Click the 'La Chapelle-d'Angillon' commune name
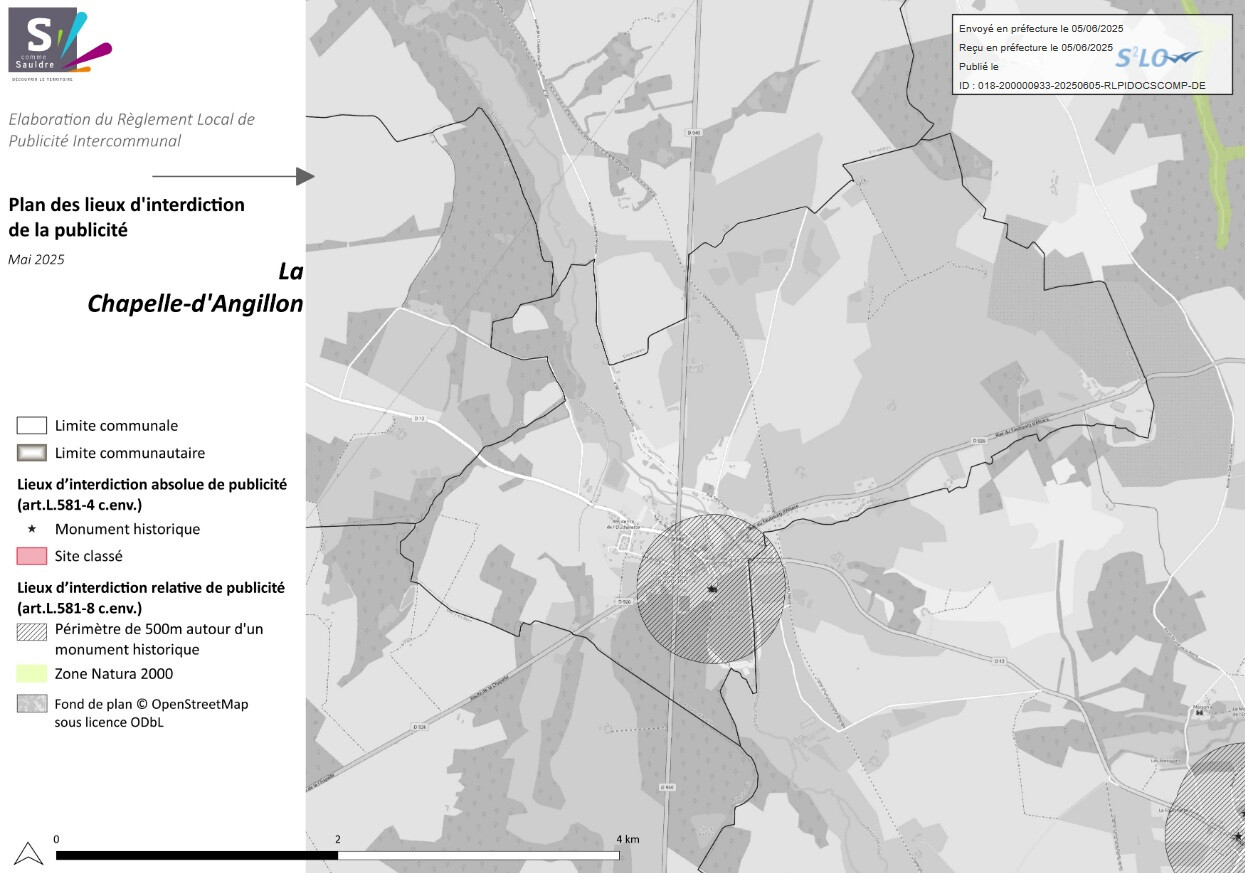This screenshot has width=1246, height=873. coord(195,289)
